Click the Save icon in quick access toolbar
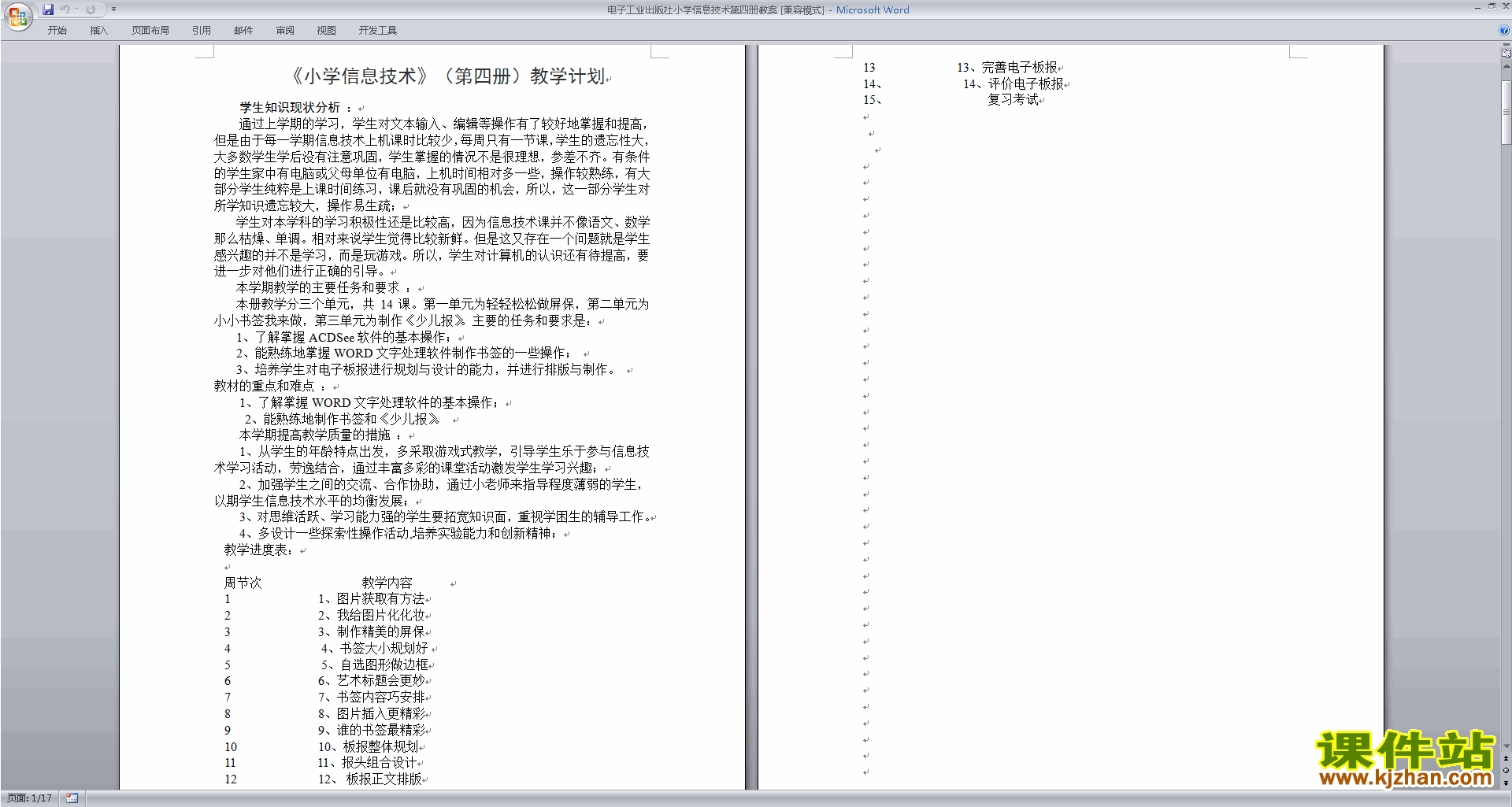The height and width of the screenshot is (807, 1512). click(x=48, y=9)
